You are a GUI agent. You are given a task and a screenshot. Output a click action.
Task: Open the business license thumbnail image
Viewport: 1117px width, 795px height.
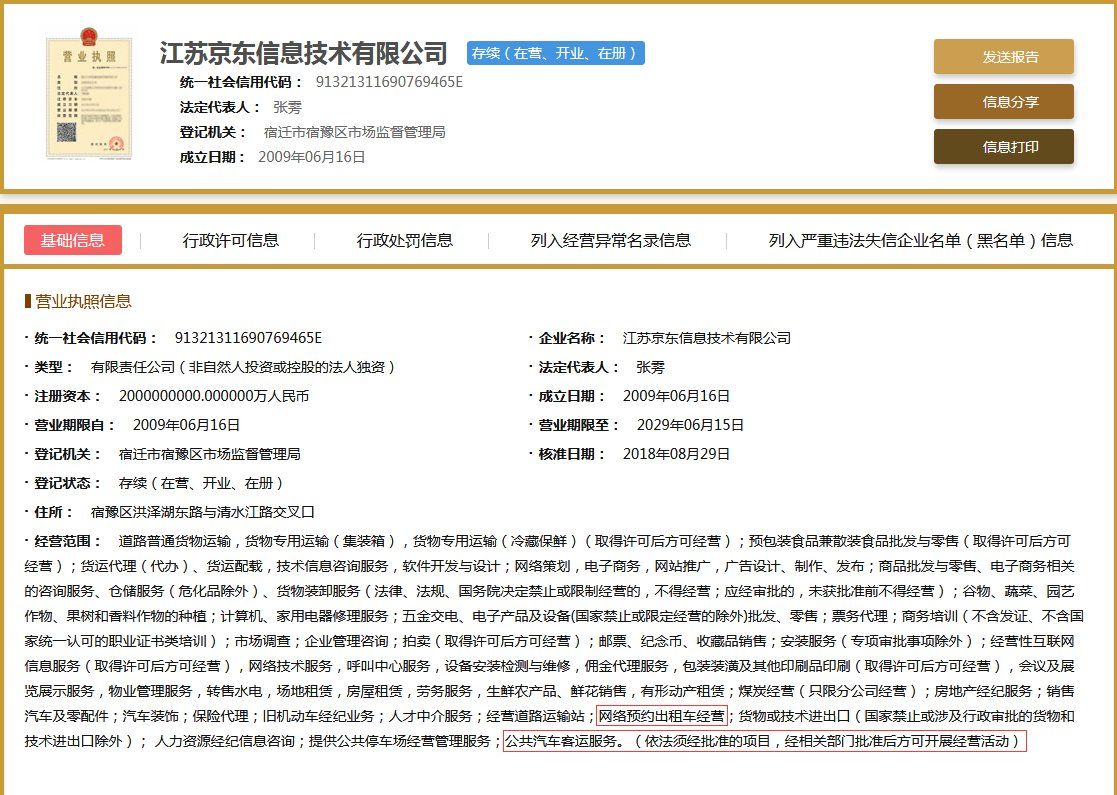89,94
